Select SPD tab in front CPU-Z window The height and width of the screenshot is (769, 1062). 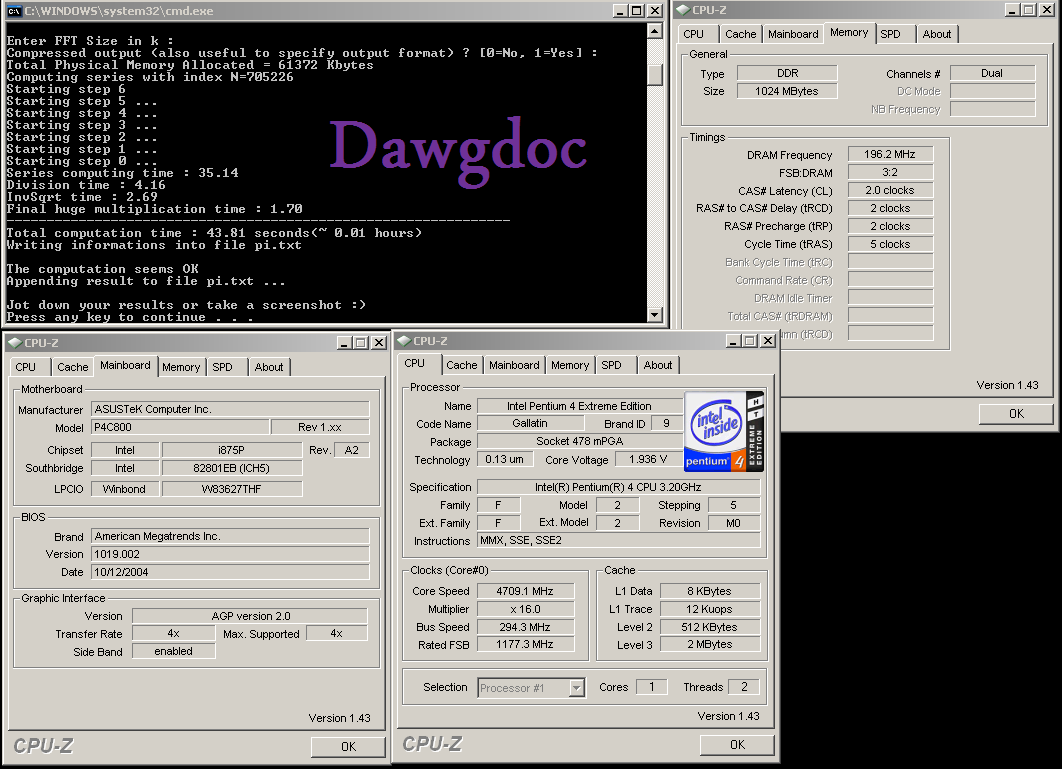coord(611,365)
